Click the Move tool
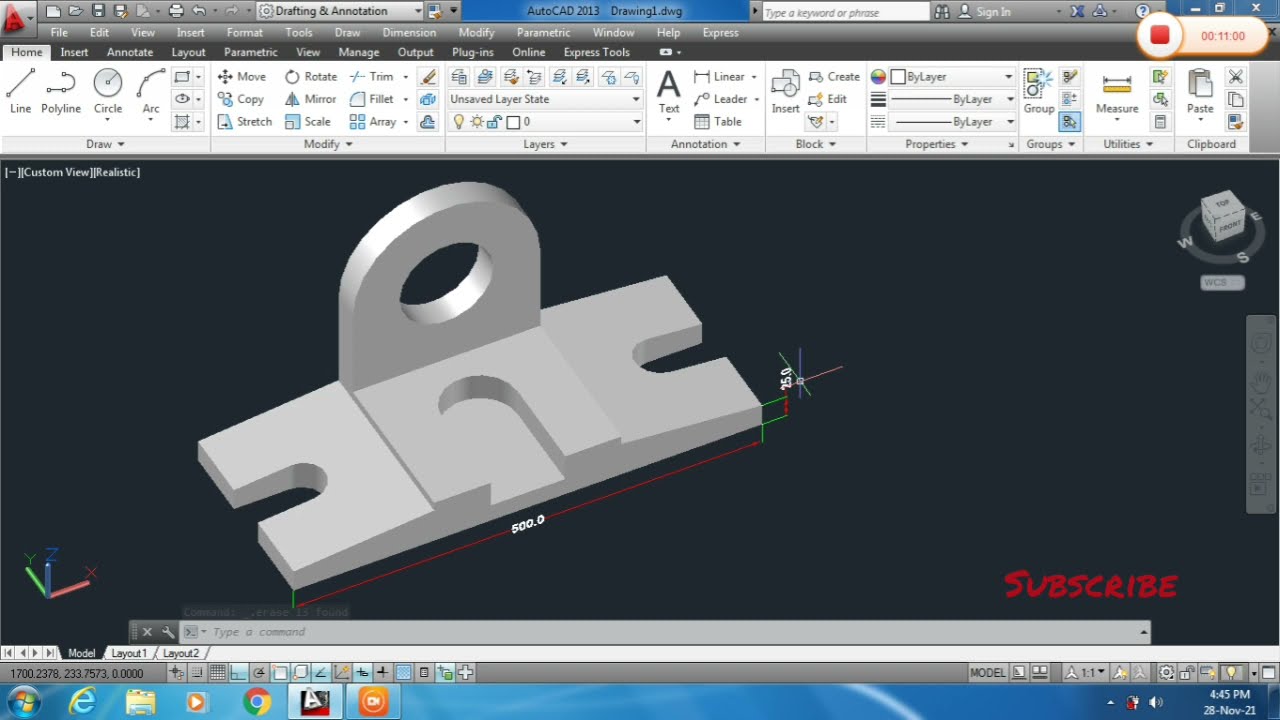1280x720 pixels. click(x=242, y=76)
